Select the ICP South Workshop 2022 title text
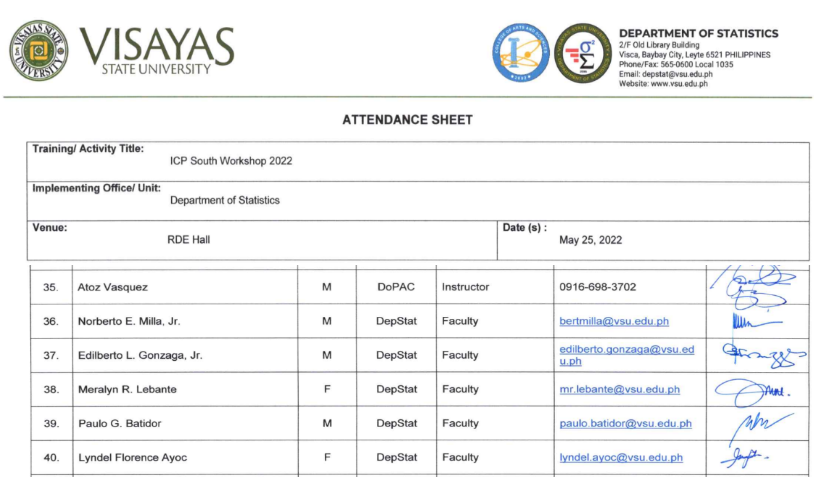Screen dimensions: 818x479 pos(231,161)
